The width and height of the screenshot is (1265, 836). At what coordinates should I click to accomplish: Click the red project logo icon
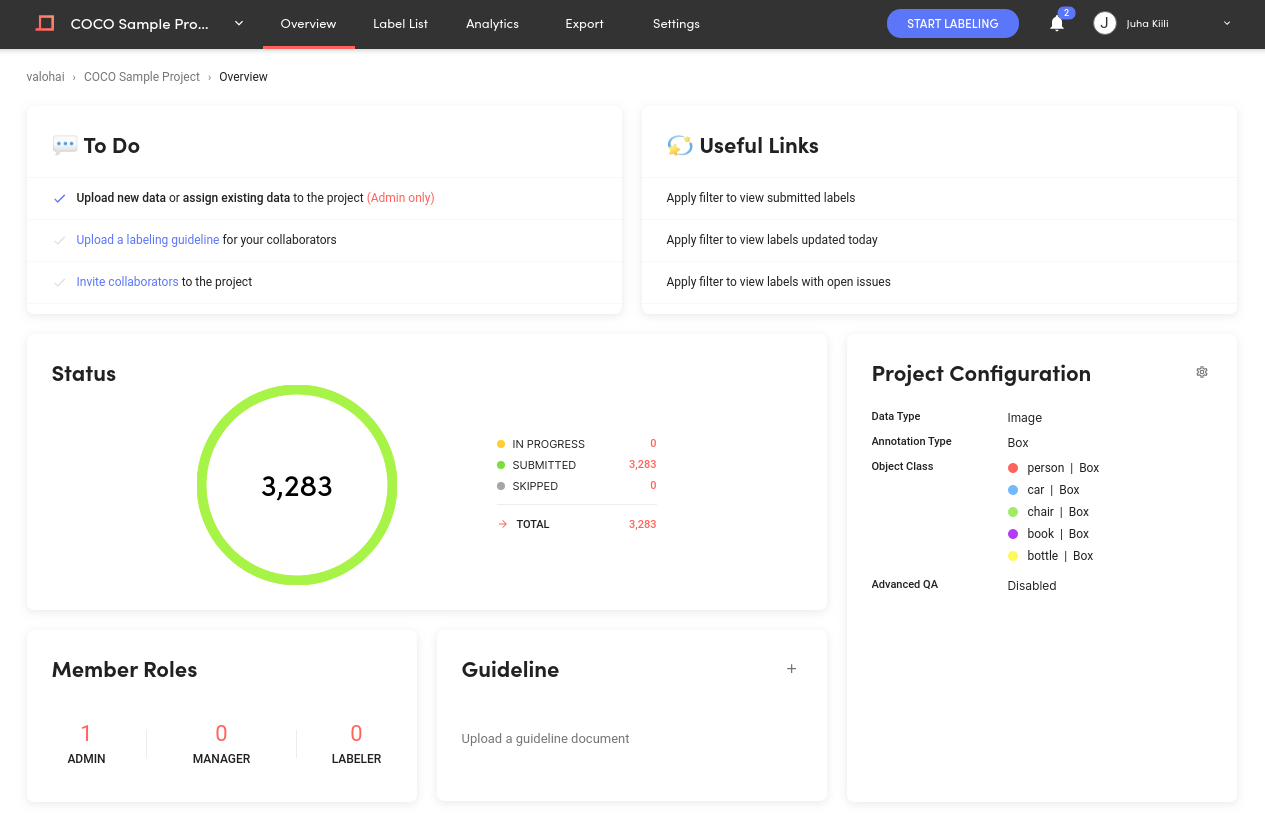[45, 23]
